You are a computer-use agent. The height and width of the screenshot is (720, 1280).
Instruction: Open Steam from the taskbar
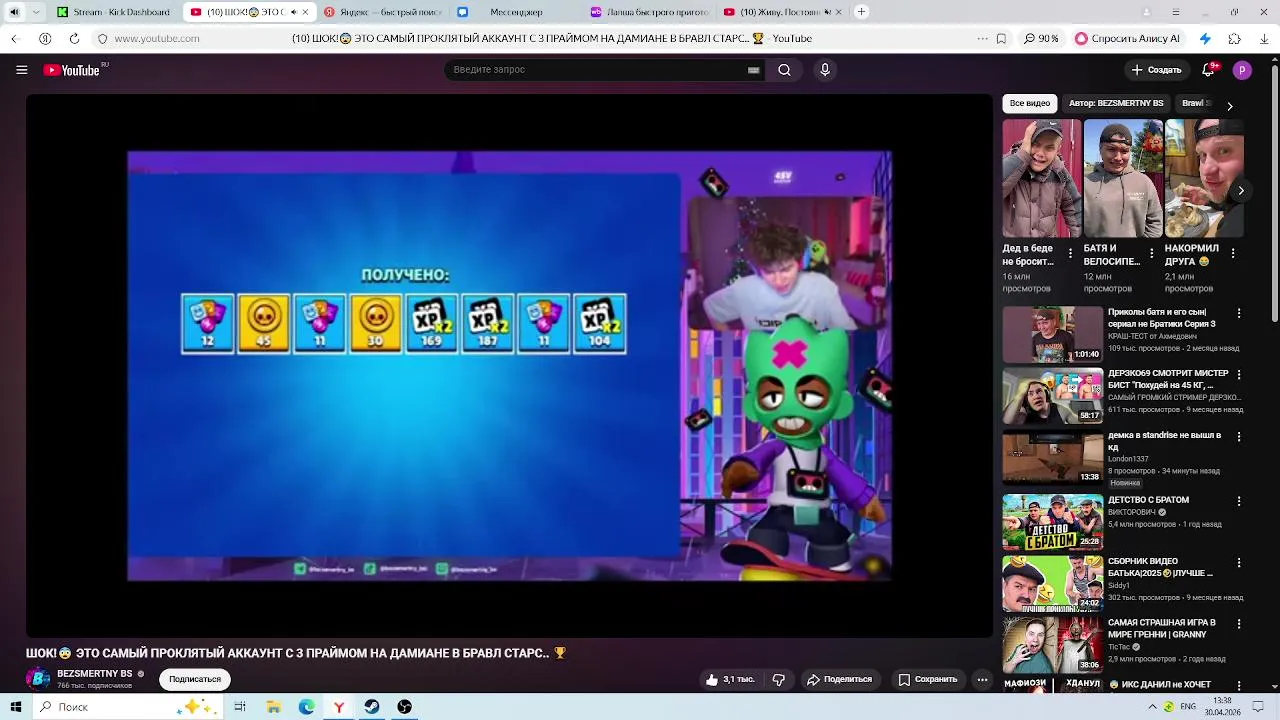click(371, 707)
